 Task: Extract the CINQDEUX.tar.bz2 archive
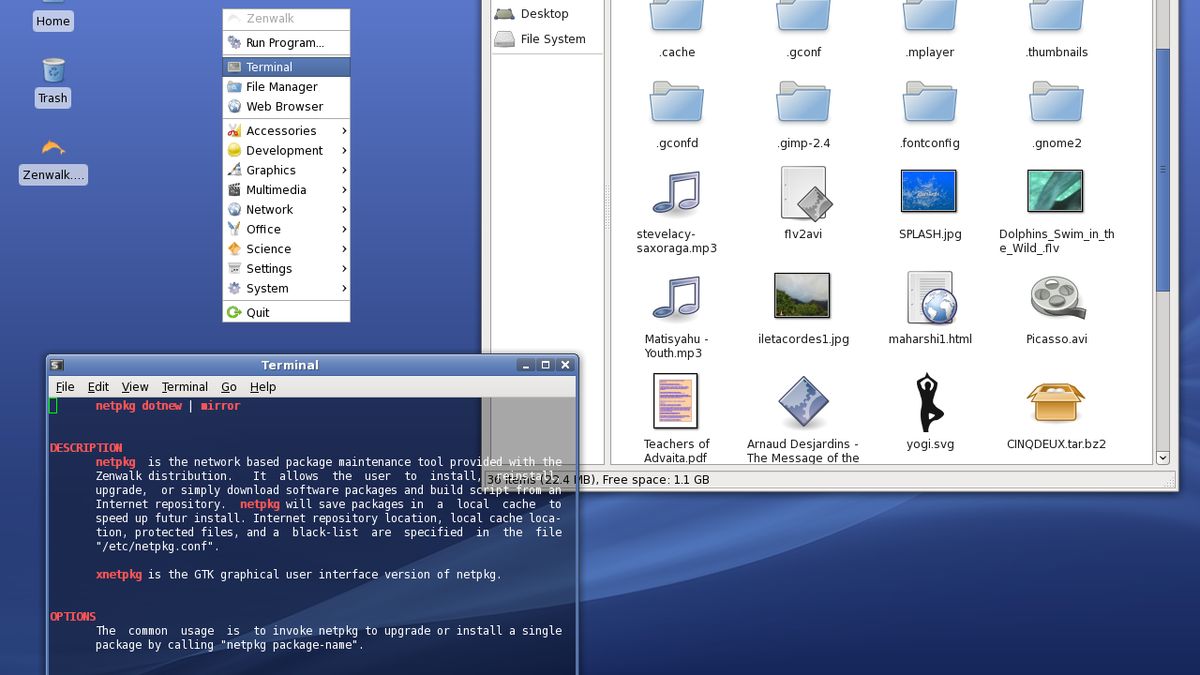pos(1056,401)
